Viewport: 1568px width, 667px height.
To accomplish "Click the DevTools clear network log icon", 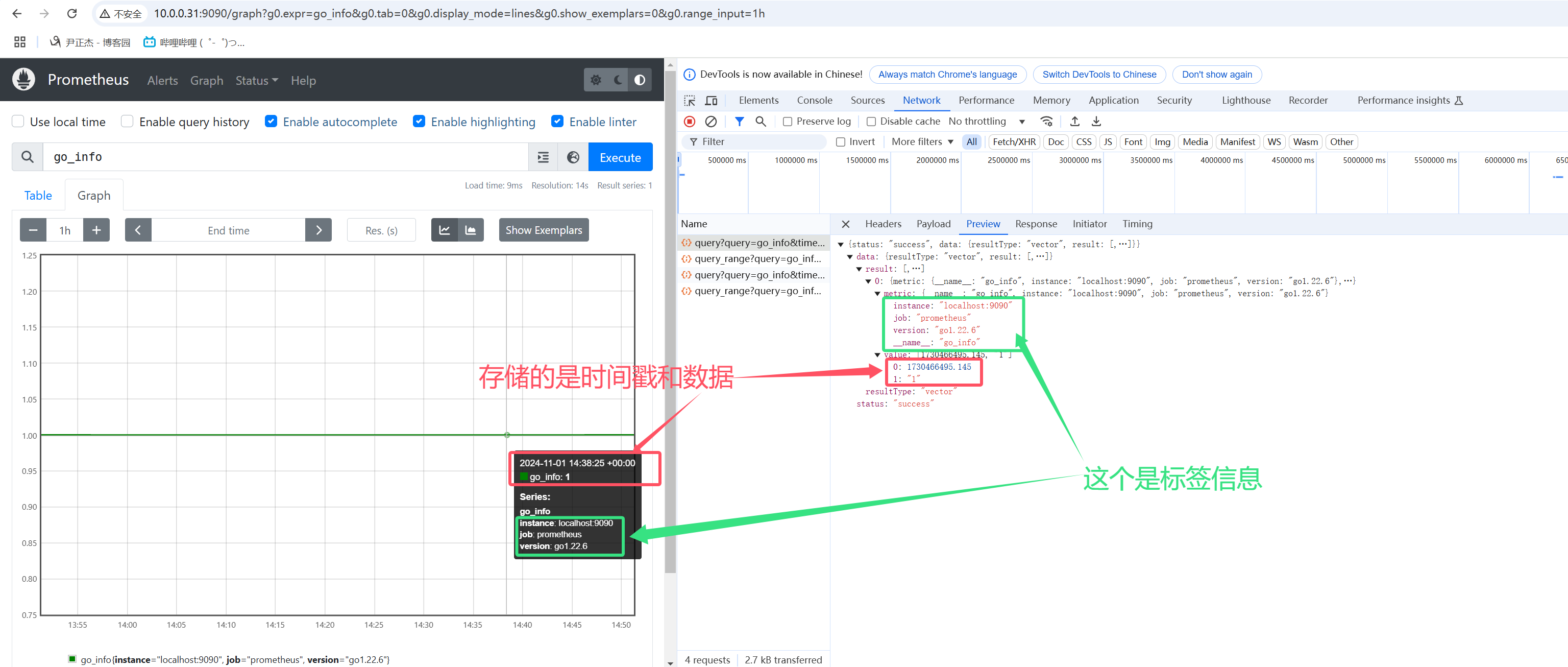I will (710, 121).
